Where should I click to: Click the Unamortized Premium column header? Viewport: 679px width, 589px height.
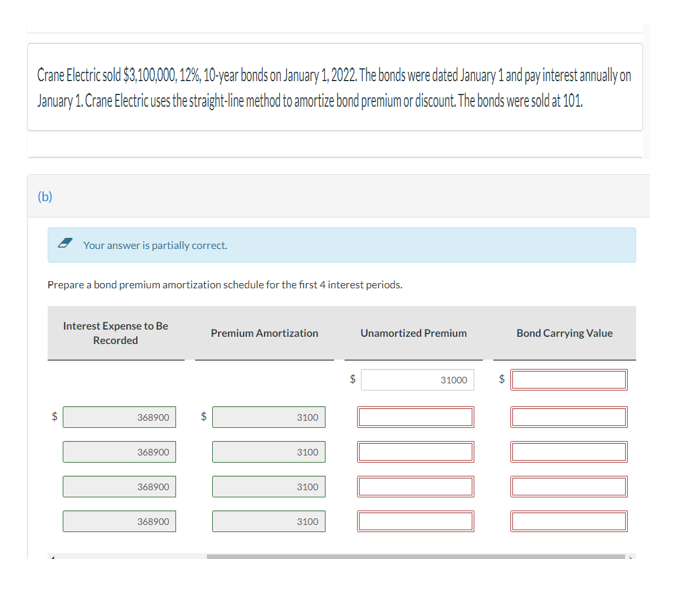tap(414, 333)
